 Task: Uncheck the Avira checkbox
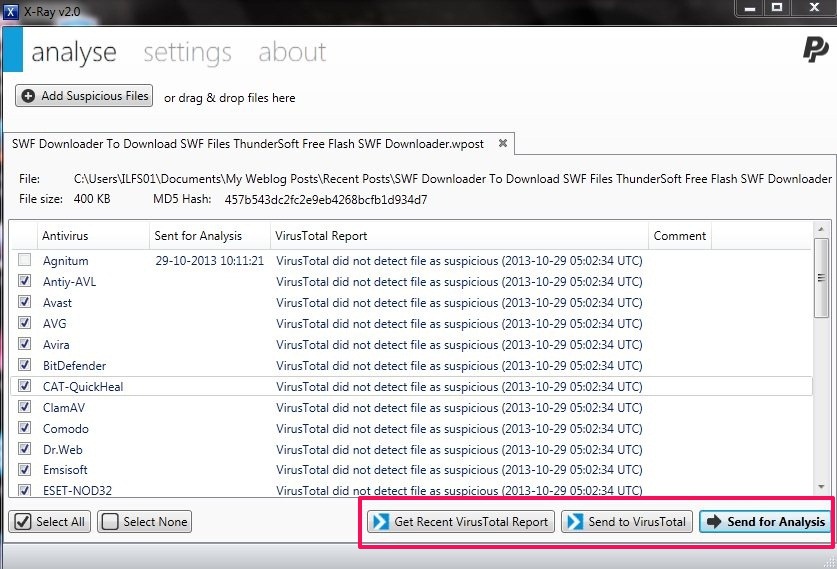(x=25, y=343)
